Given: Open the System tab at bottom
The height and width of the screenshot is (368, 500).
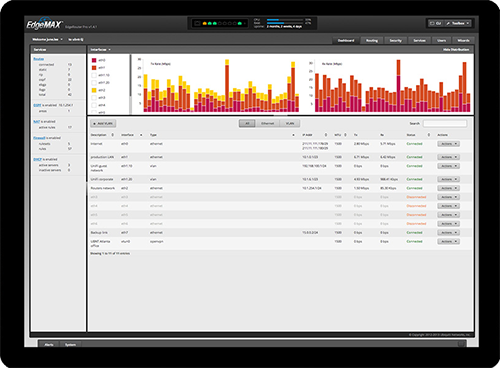Looking at the screenshot, I should 70,344.
